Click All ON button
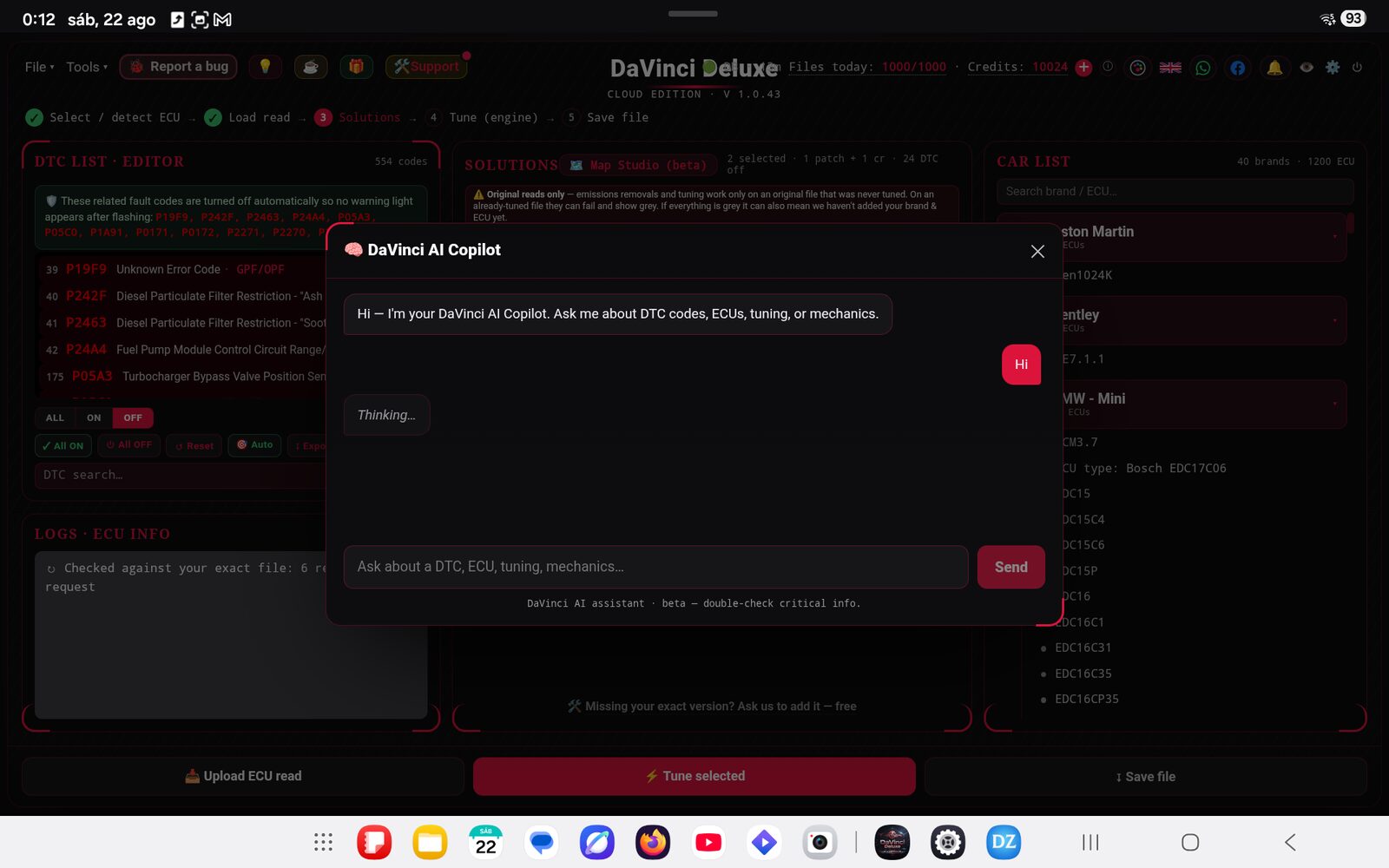This screenshot has height=868, width=1389. [x=63, y=445]
